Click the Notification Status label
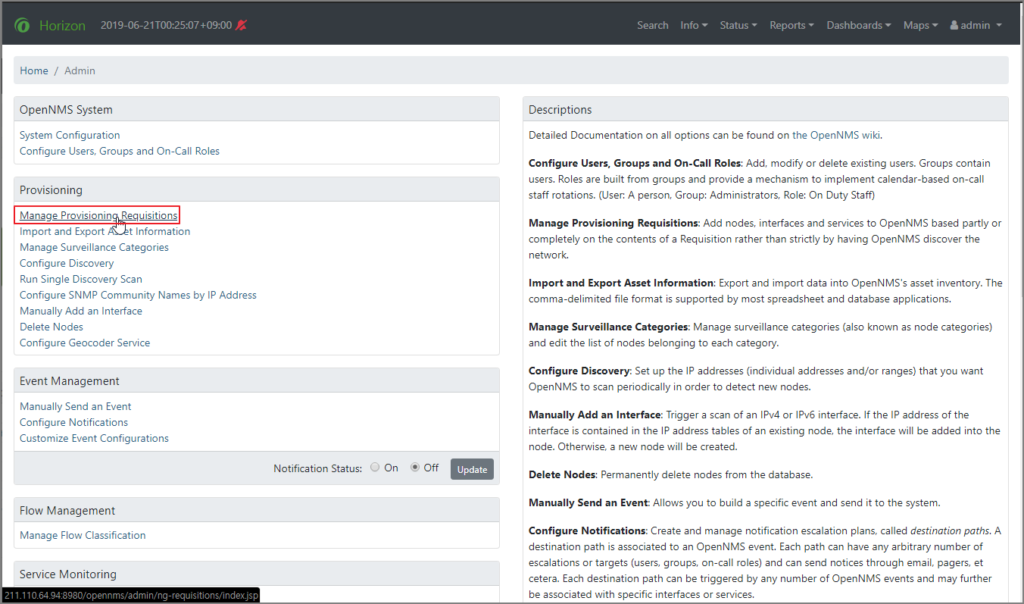 pyautogui.click(x=317, y=468)
